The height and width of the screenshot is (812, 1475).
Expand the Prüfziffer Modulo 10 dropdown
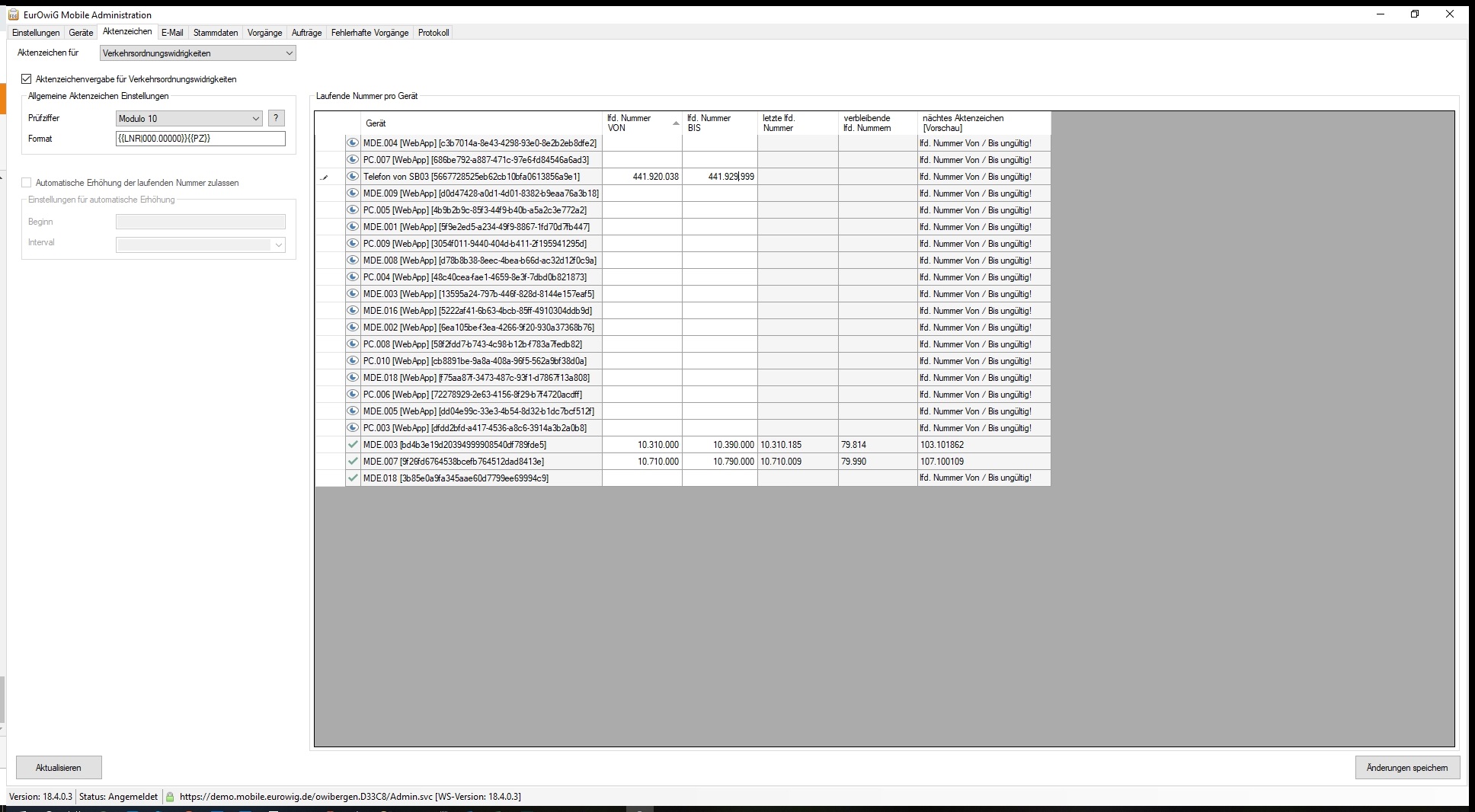point(255,119)
